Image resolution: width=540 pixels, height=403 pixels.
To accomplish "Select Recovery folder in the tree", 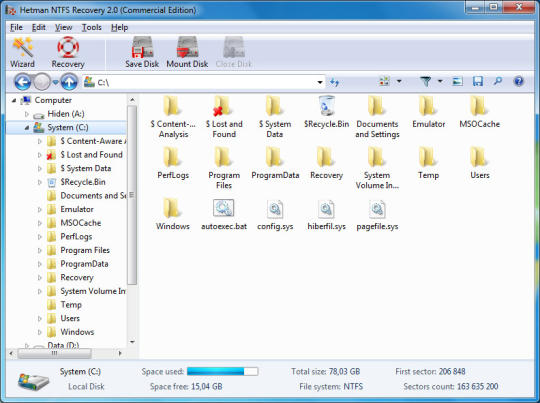I will click(x=77, y=278).
